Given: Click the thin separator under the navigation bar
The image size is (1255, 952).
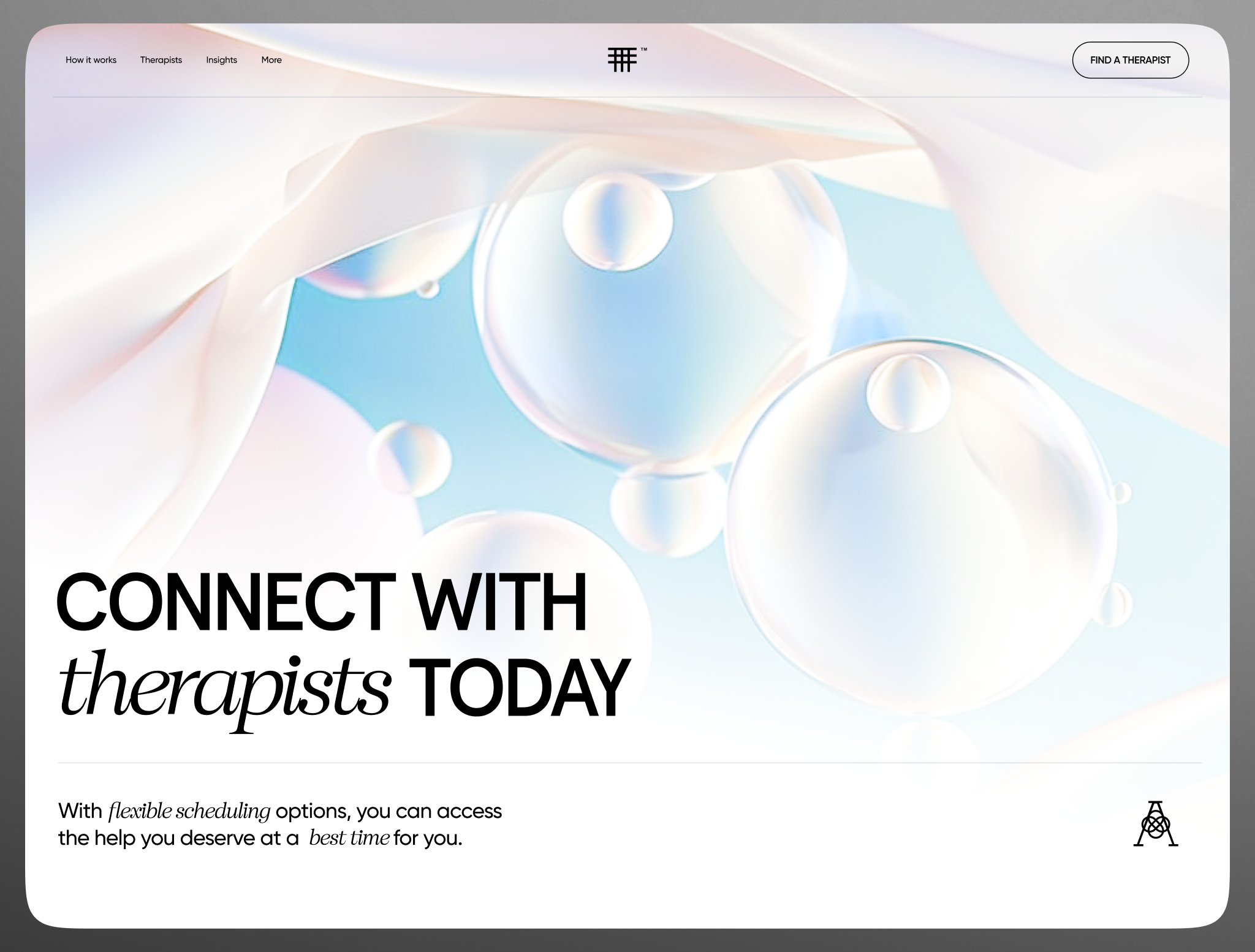Looking at the screenshot, I should click(627, 96).
